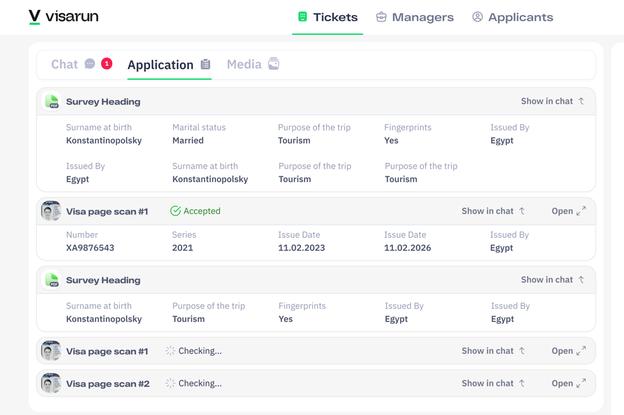
Task: Click the Accepted checkmark icon
Action: pos(176,211)
